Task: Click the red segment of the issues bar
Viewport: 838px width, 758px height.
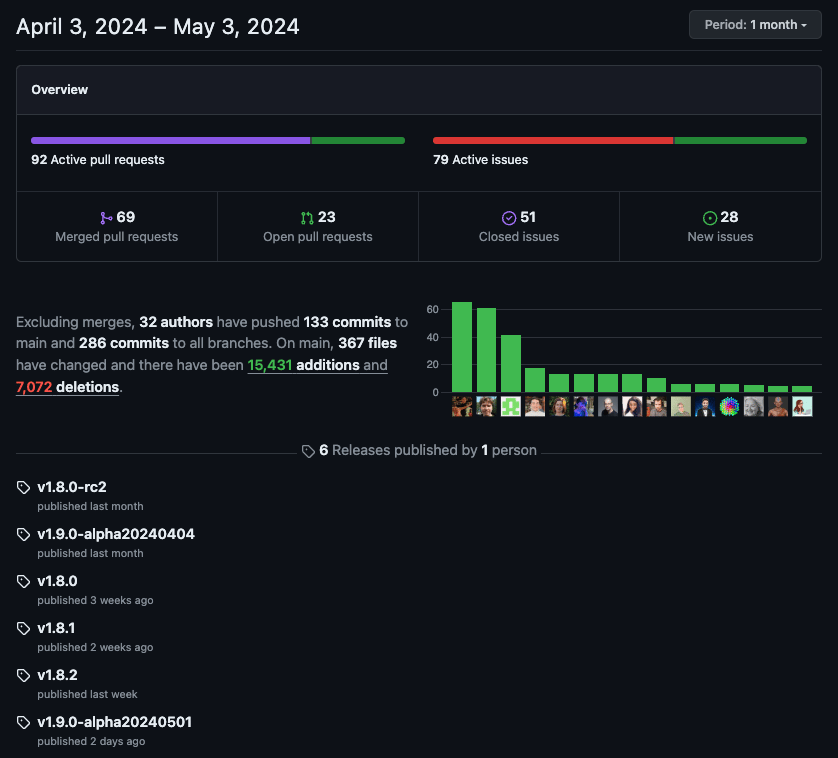Action: [x=553, y=141]
